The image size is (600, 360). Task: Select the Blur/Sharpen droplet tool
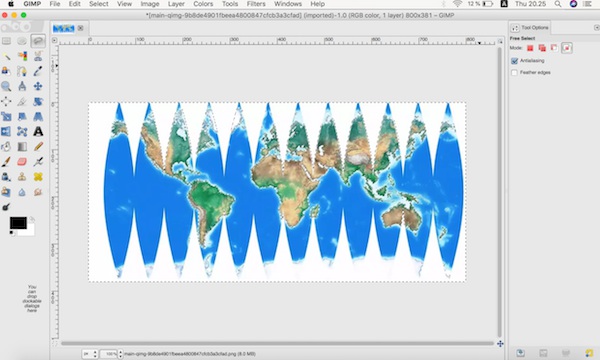(22, 192)
